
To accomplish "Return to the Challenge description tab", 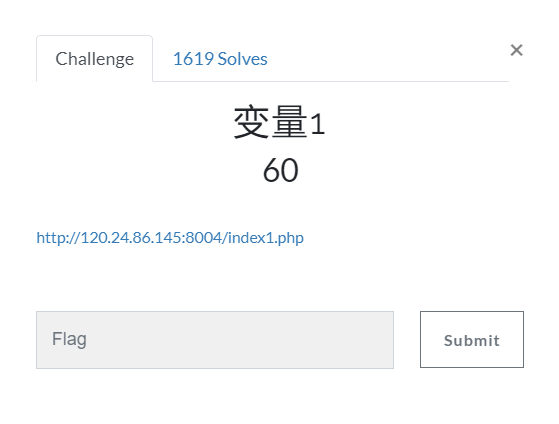I will [x=94, y=59].
